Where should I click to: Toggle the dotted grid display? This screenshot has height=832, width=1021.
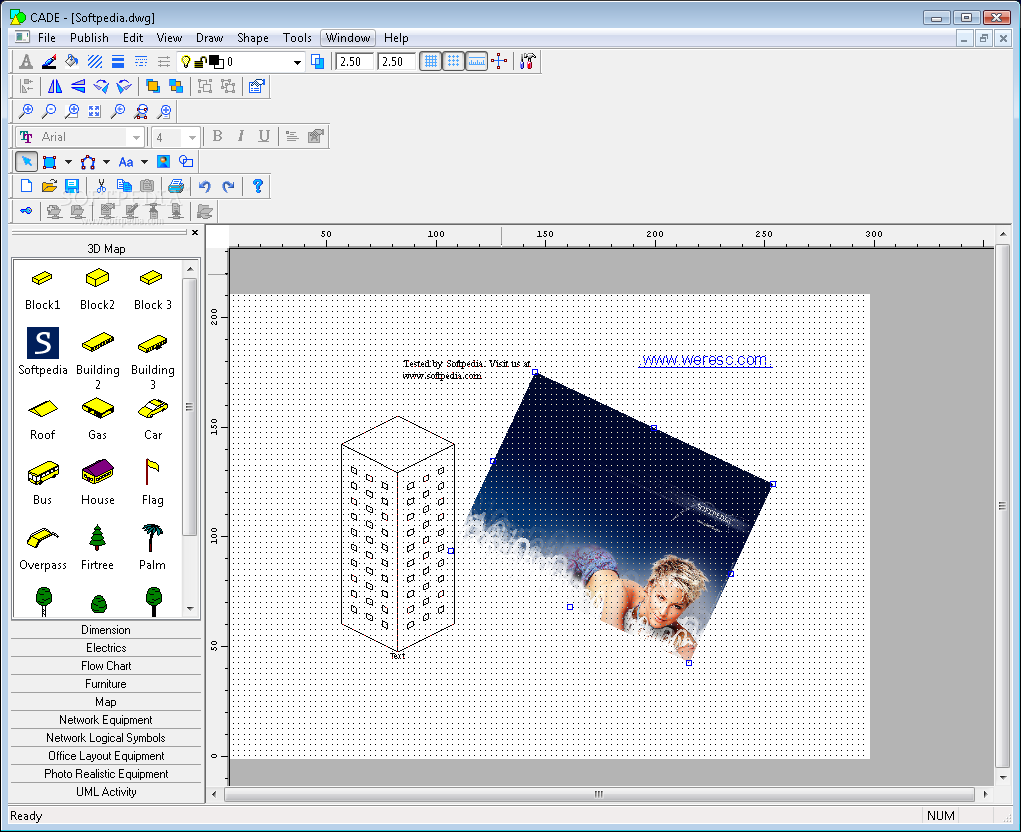453,62
